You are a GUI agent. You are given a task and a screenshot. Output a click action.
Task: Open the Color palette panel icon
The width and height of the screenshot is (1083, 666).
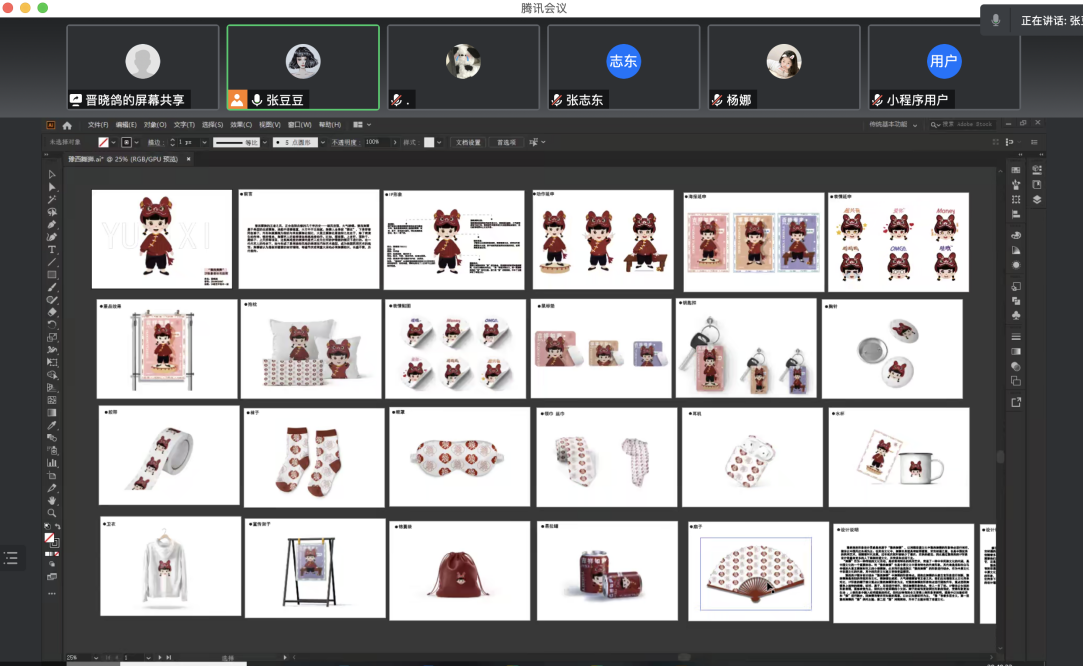[1016, 235]
